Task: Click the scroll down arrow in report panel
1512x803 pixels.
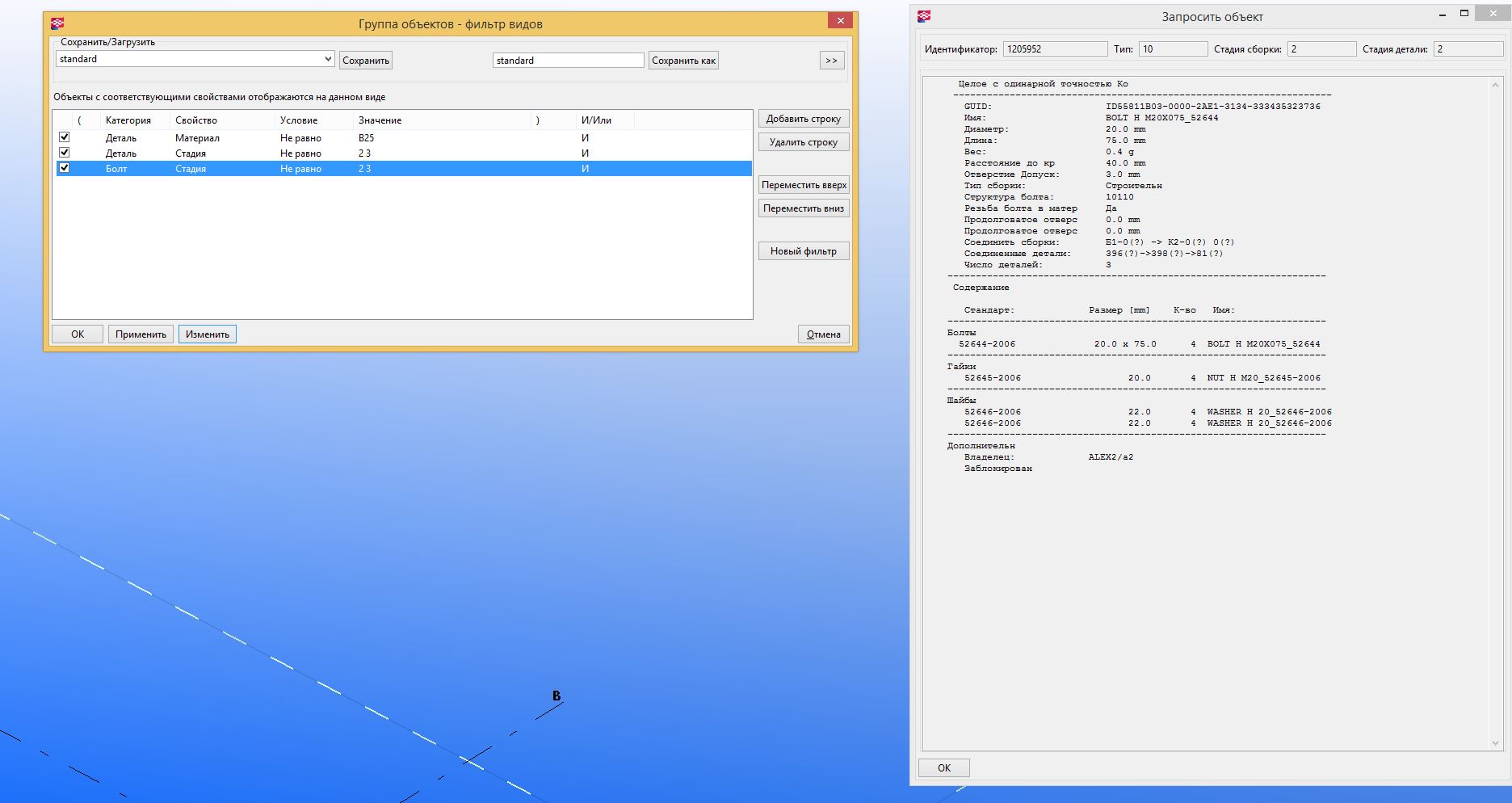Action: (x=1494, y=743)
